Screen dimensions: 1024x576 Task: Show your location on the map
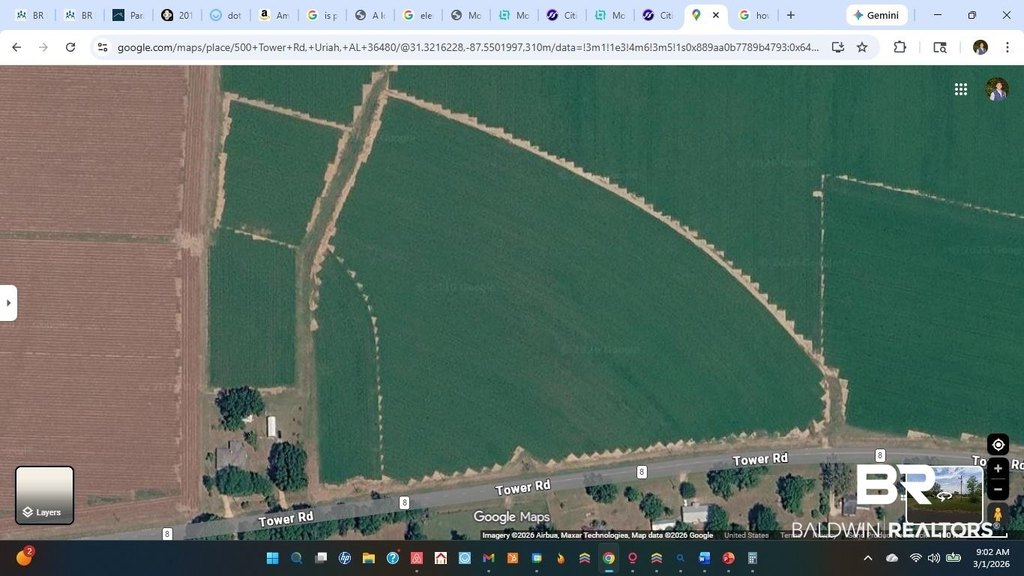pos(998,445)
